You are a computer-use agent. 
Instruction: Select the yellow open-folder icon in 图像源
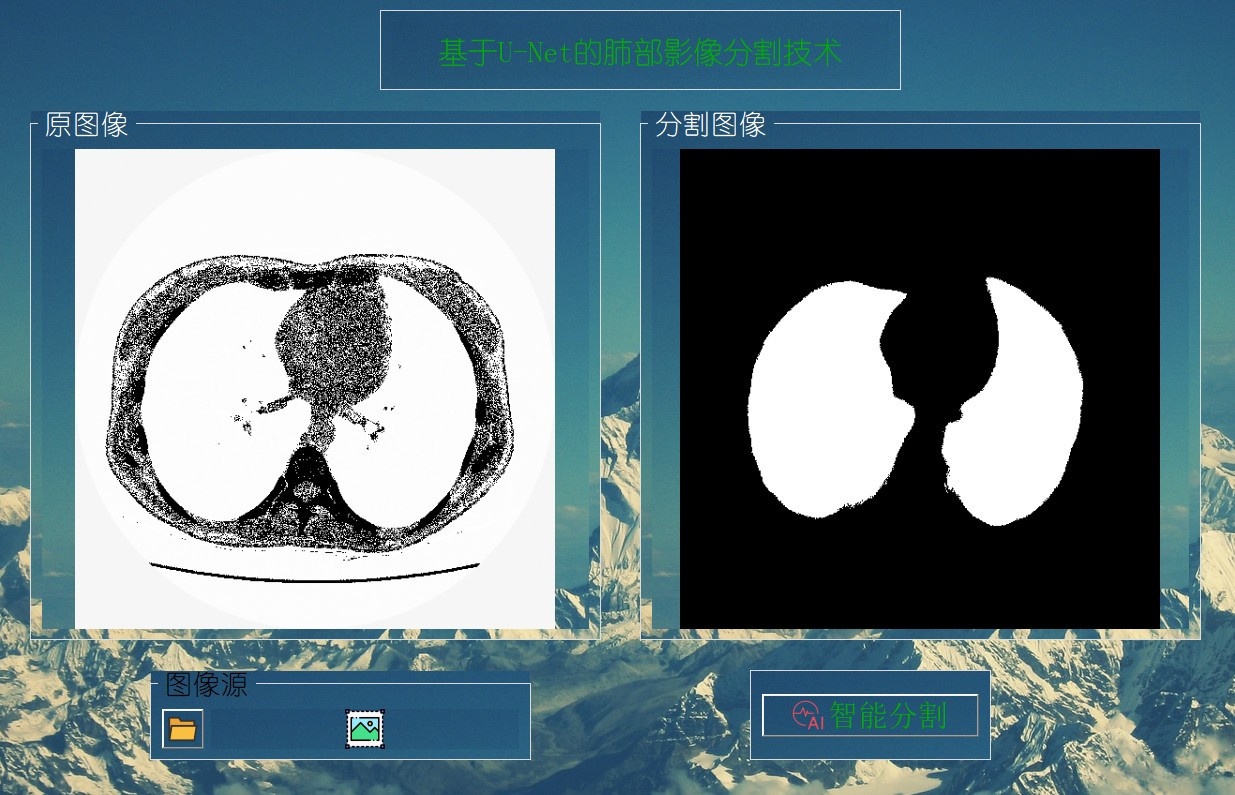[185, 727]
